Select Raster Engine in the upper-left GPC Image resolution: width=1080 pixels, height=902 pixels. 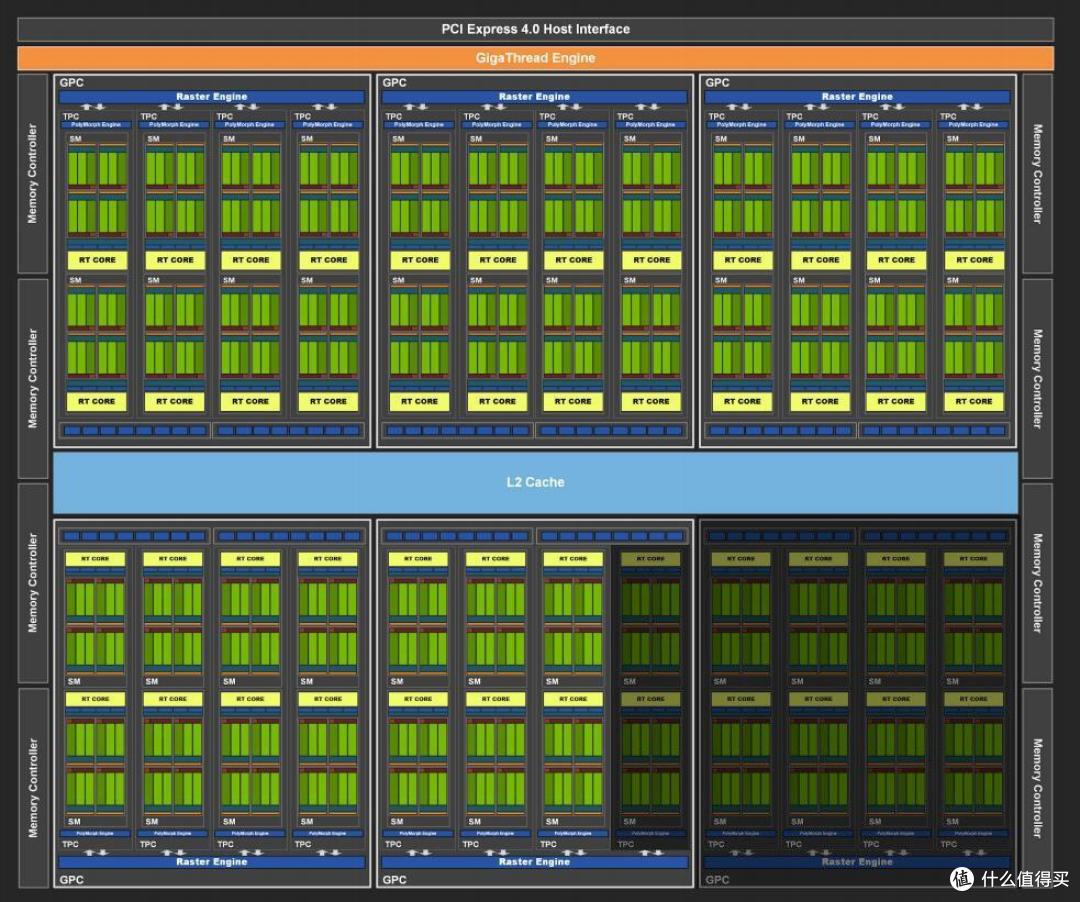tap(211, 96)
